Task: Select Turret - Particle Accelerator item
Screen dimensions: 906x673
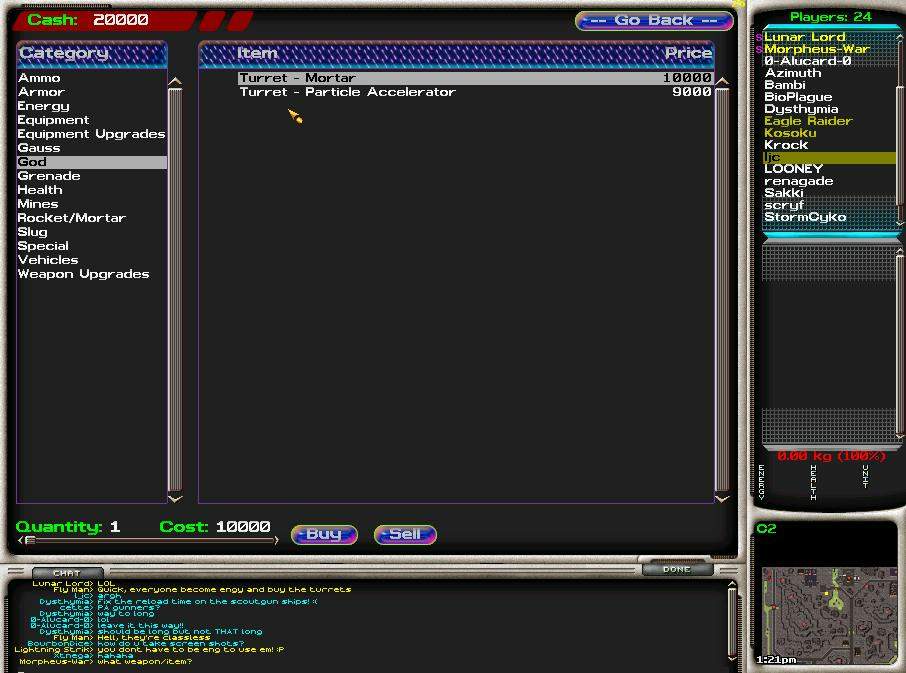Action: tap(347, 92)
